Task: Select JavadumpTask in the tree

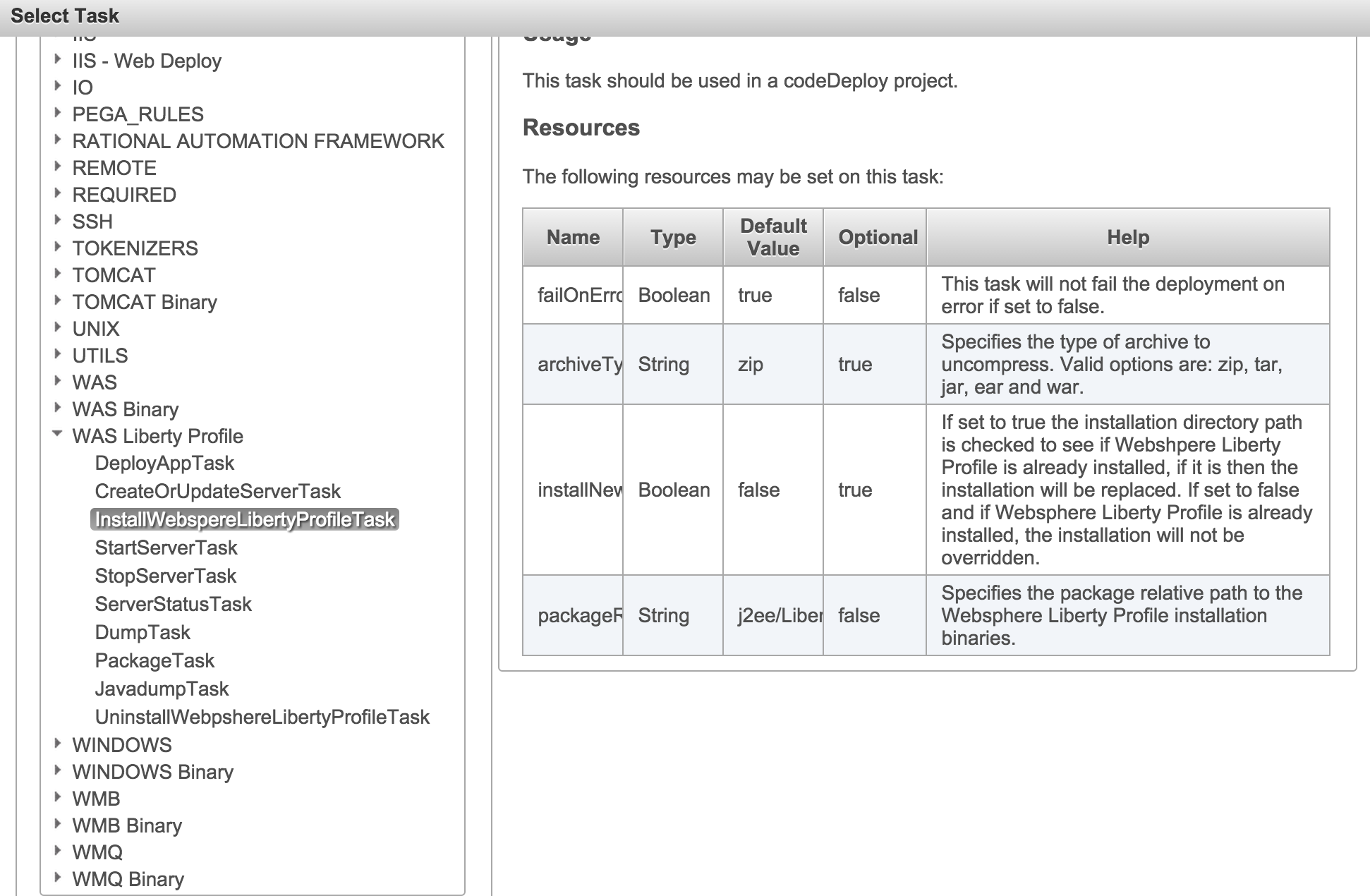Action: 162,689
